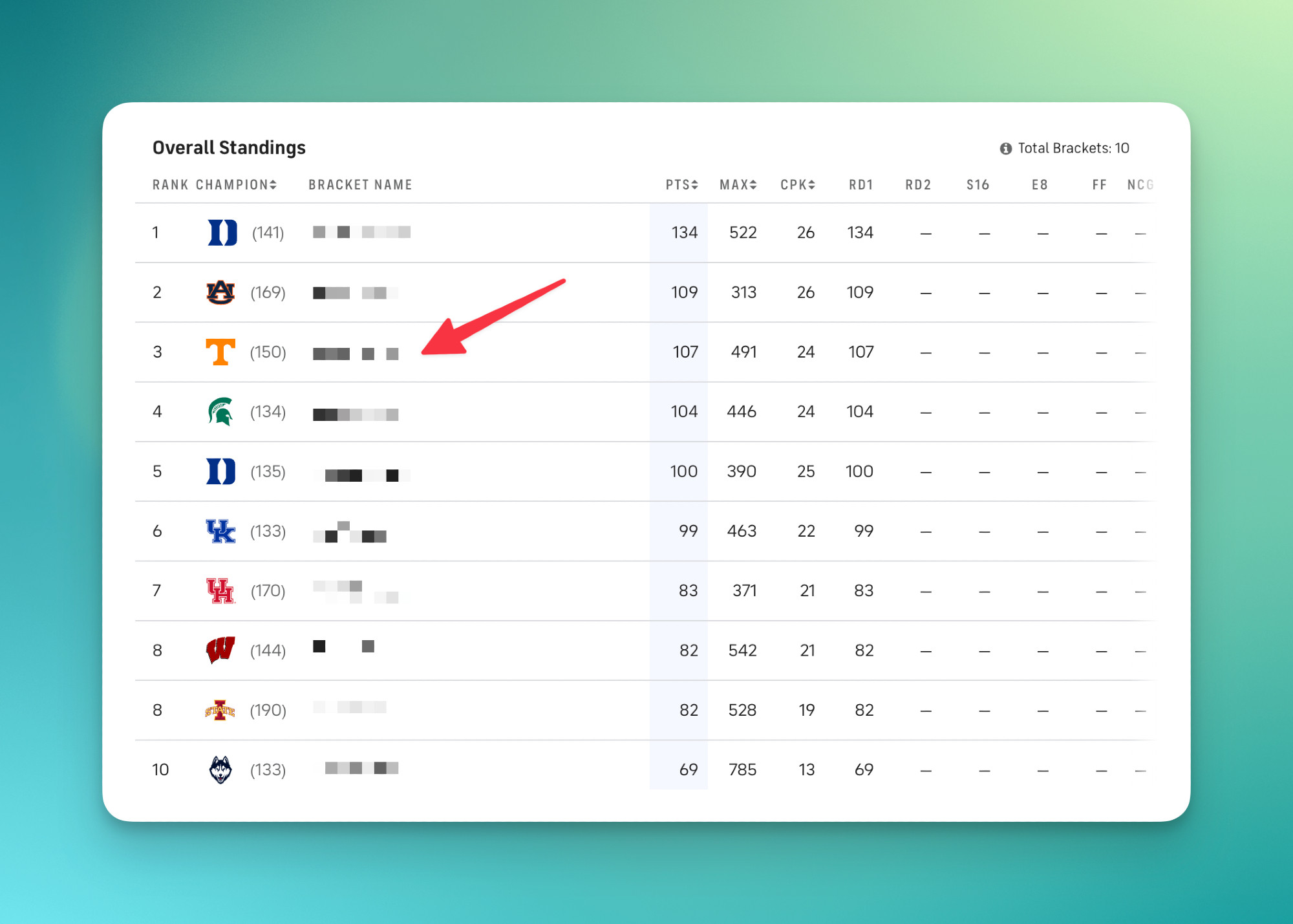The height and width of the screenshot is (924, 1293).
Task: Click the 109 PTS value in Auburn row
Action: click(684, 292)
